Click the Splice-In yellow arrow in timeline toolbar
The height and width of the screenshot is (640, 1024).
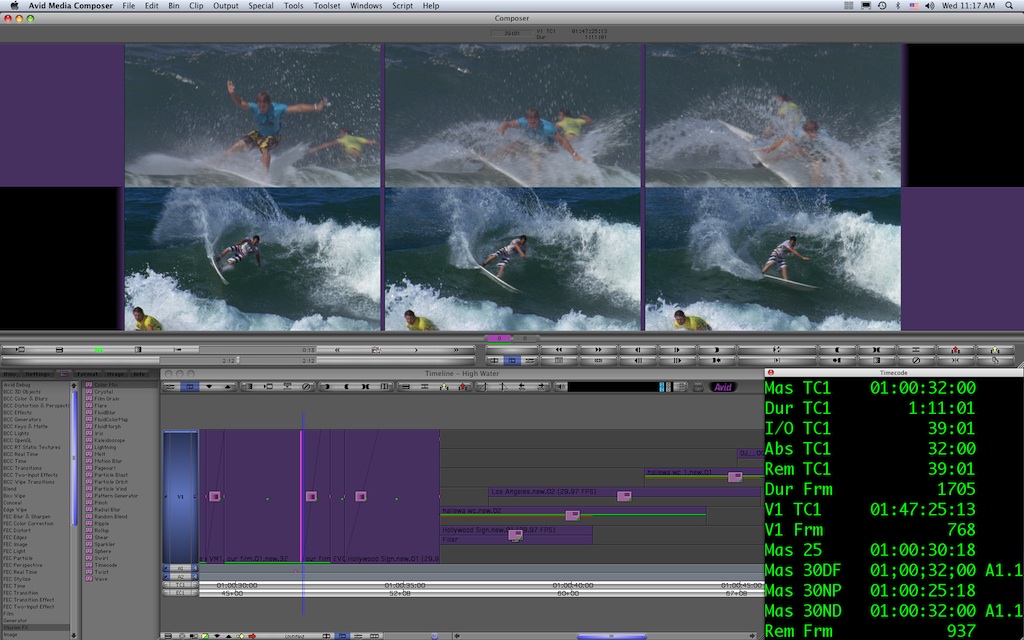pos(444,387)
